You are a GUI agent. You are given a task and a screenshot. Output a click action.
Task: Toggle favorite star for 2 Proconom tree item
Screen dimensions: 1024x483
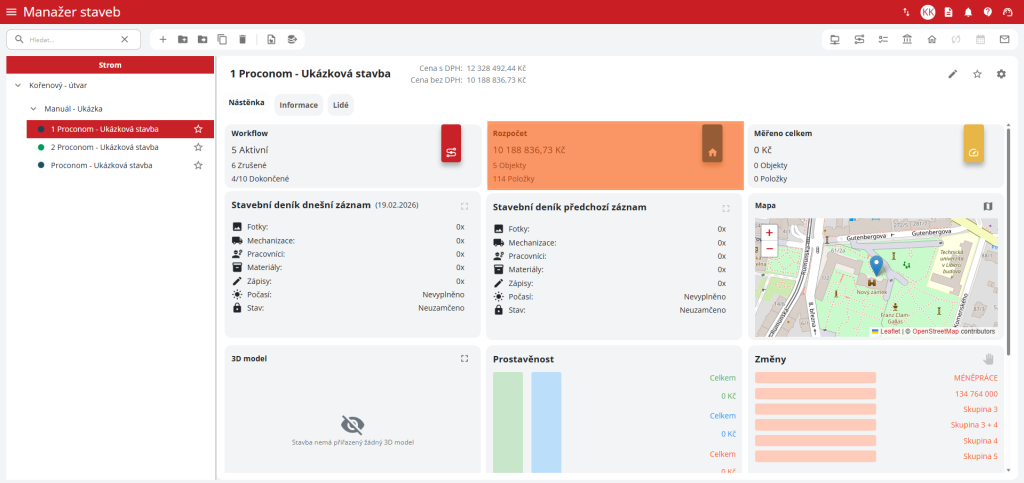point(198,147)
